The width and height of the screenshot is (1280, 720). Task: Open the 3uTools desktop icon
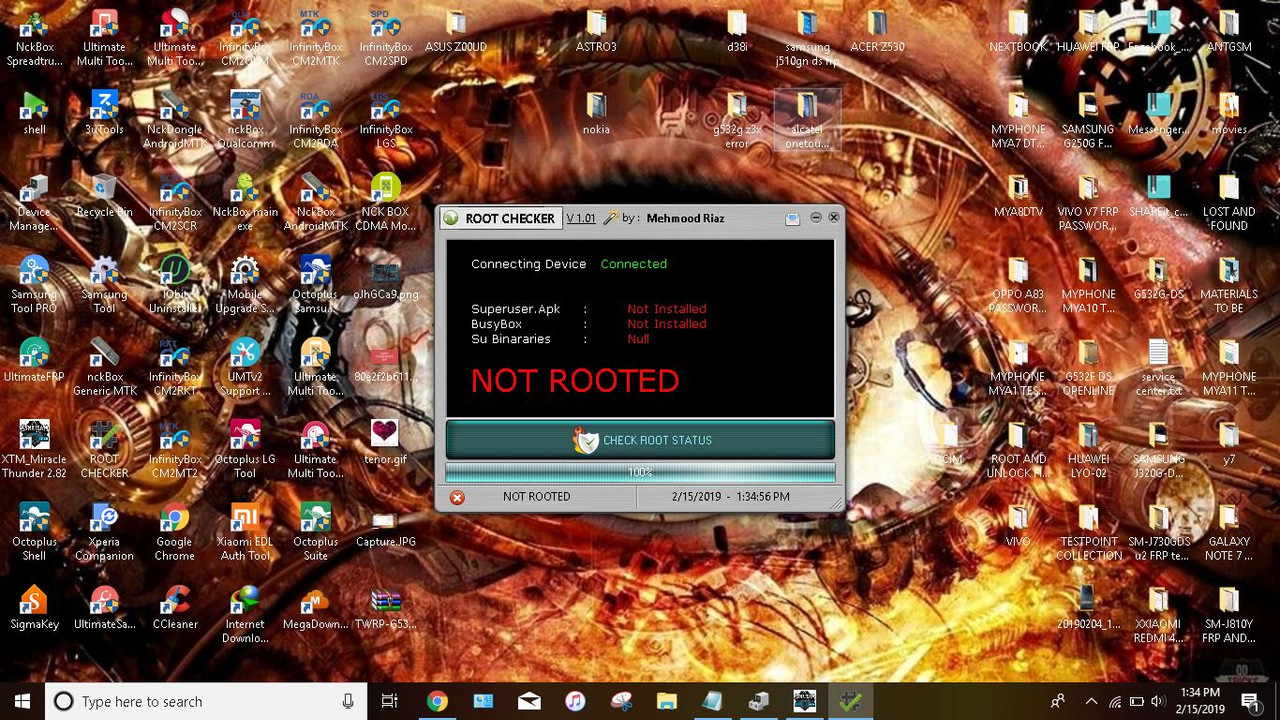pos(104,113)
